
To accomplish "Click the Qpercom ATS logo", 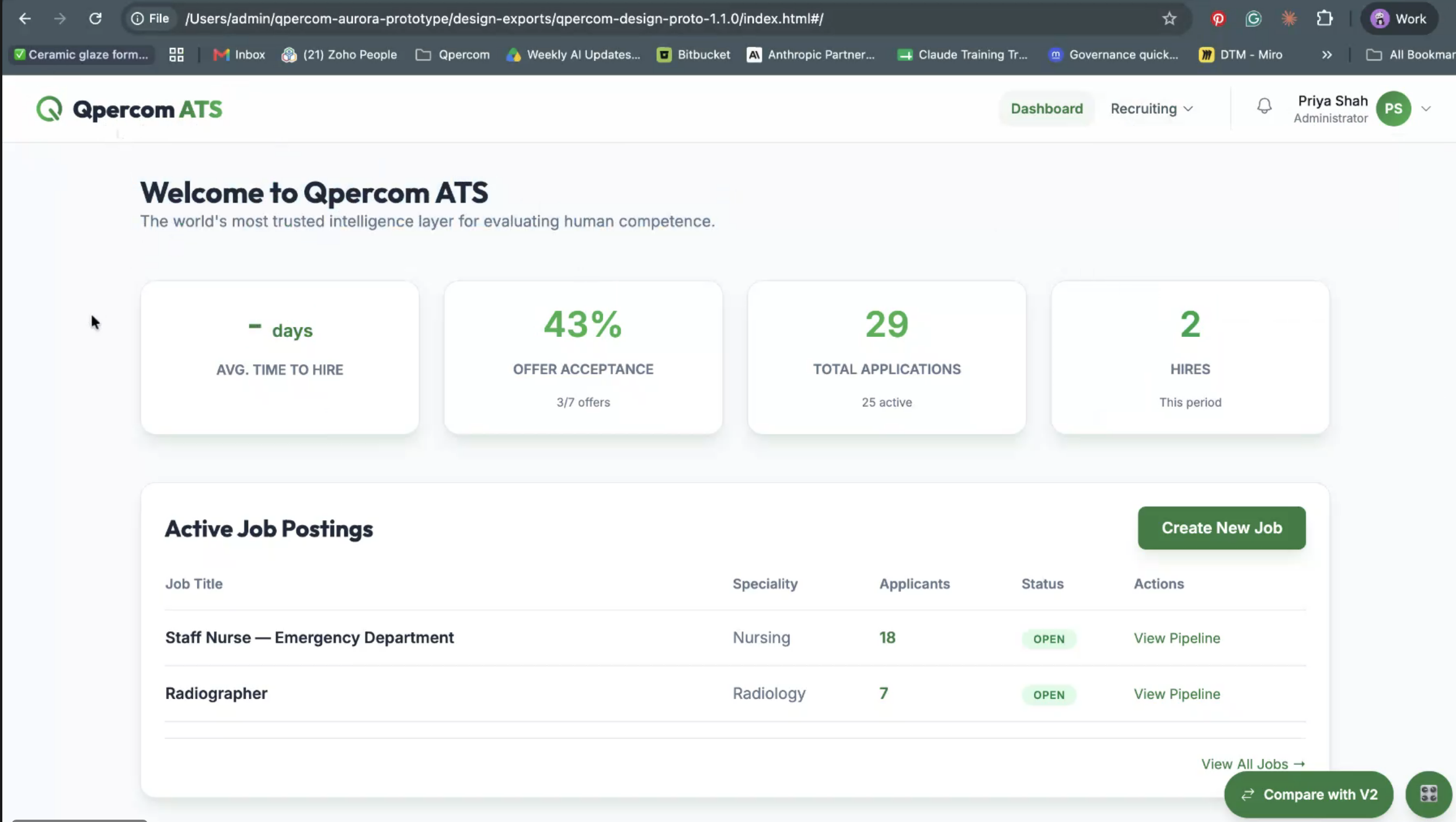I will click(x=129, y=109).
